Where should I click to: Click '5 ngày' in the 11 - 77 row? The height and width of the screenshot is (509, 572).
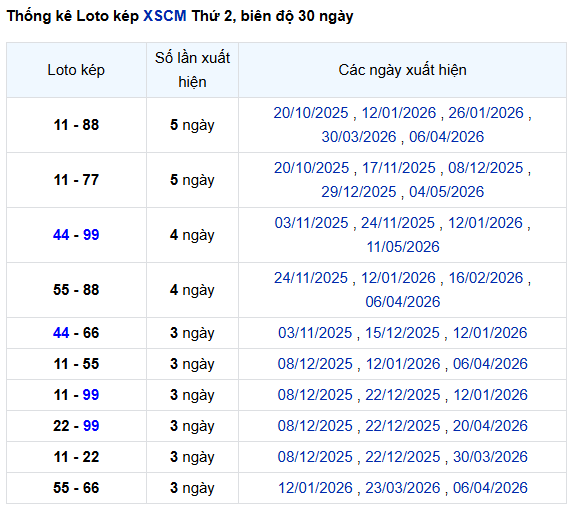[x=192, y=180]
